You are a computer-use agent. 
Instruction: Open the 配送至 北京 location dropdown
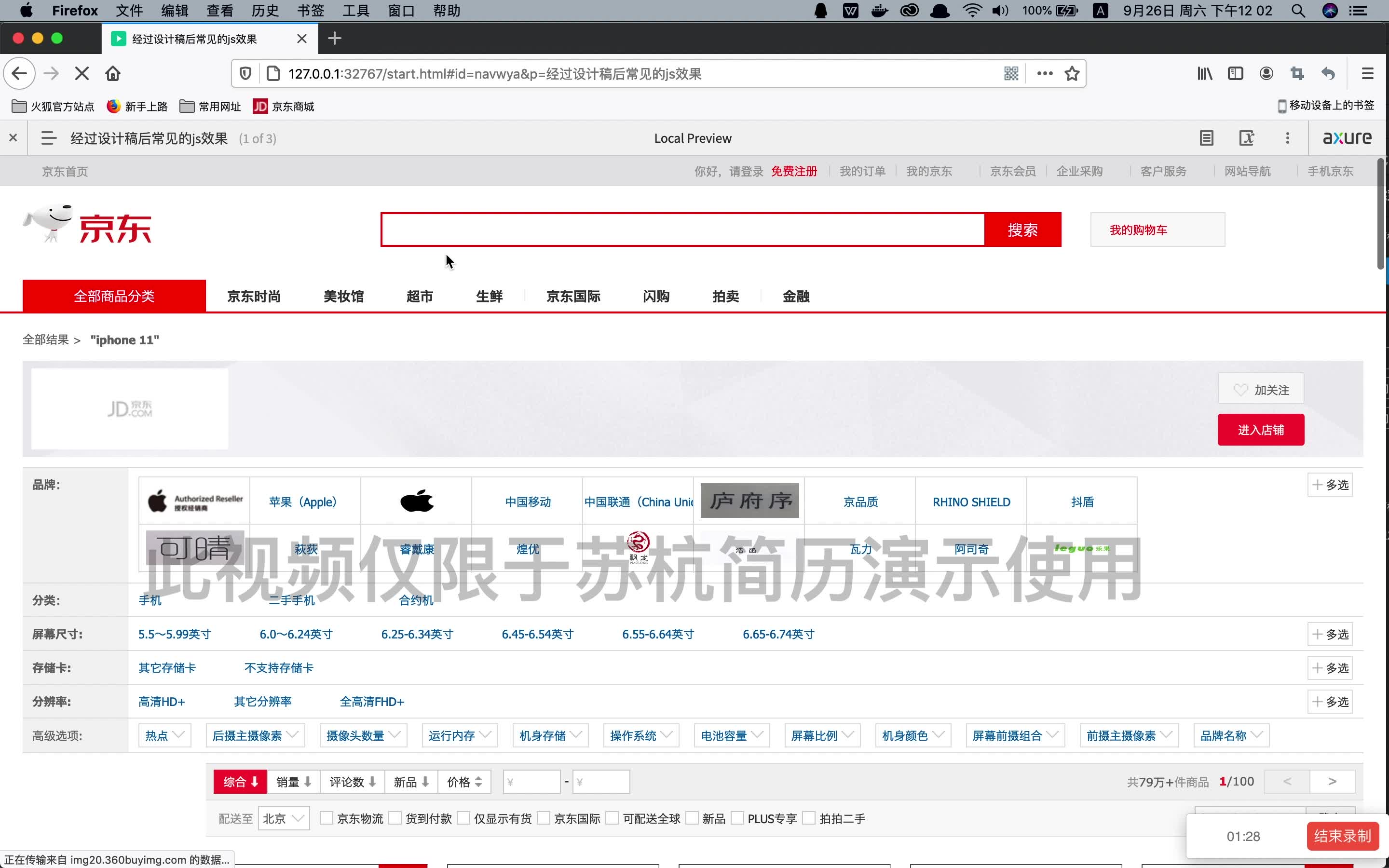coord(284,818)
